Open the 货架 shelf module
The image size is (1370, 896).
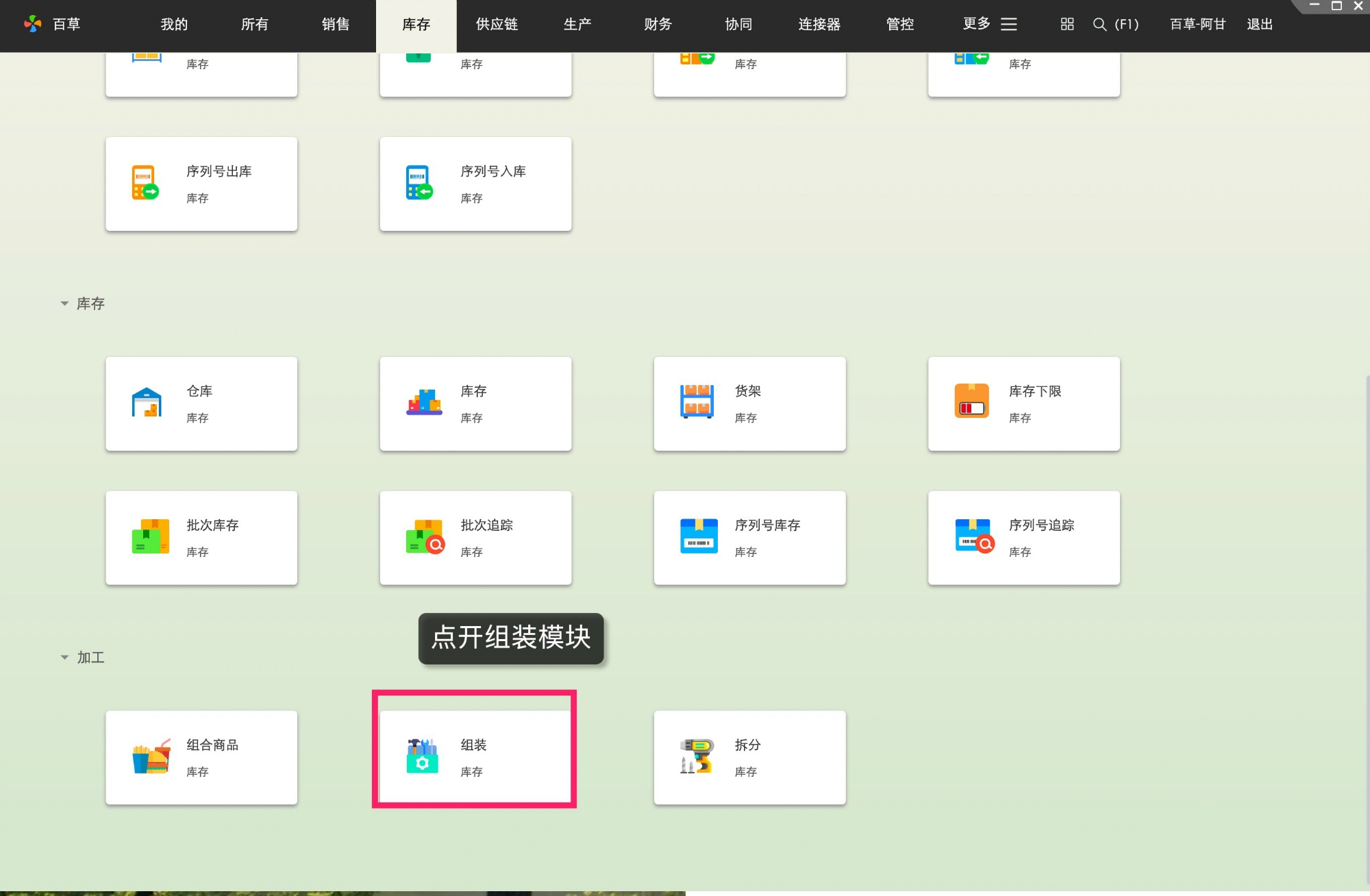[749, 403]
